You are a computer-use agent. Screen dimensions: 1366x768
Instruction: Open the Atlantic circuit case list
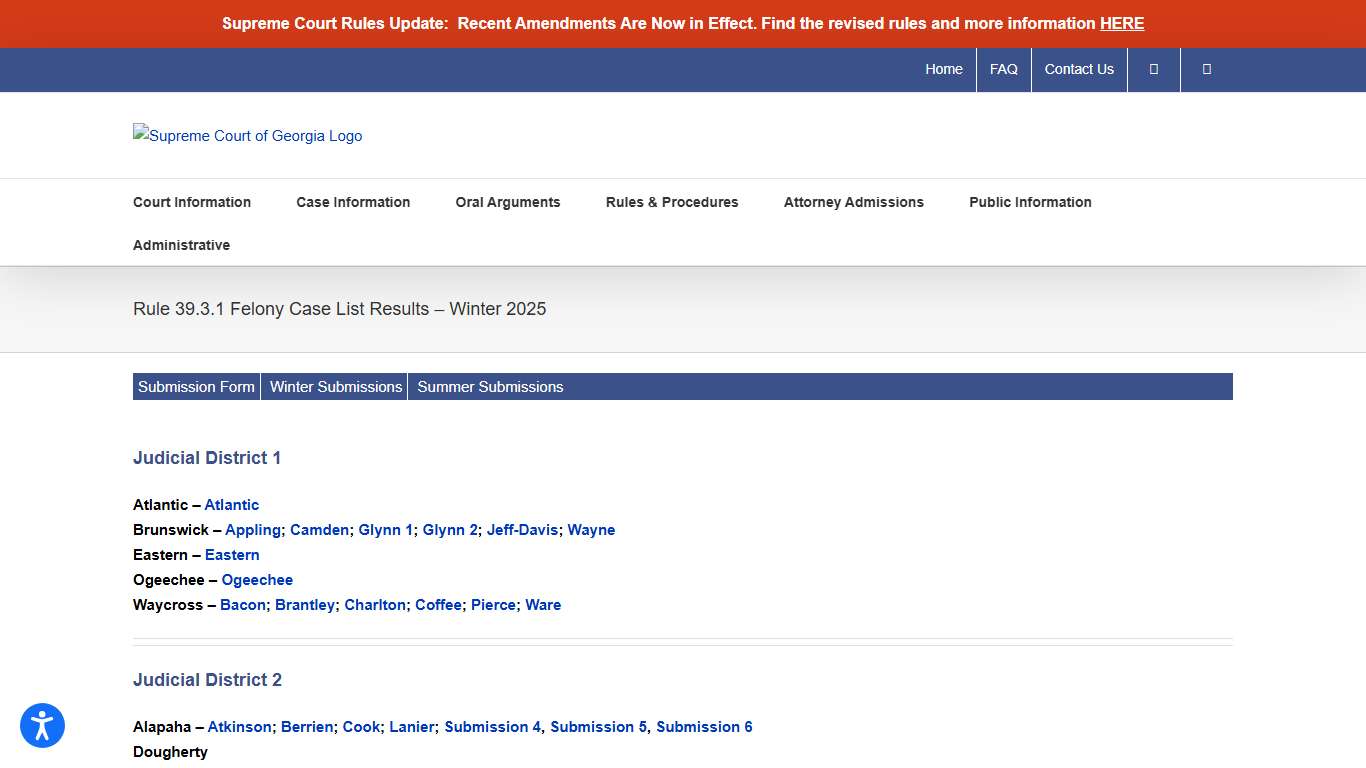pos(232,505)
